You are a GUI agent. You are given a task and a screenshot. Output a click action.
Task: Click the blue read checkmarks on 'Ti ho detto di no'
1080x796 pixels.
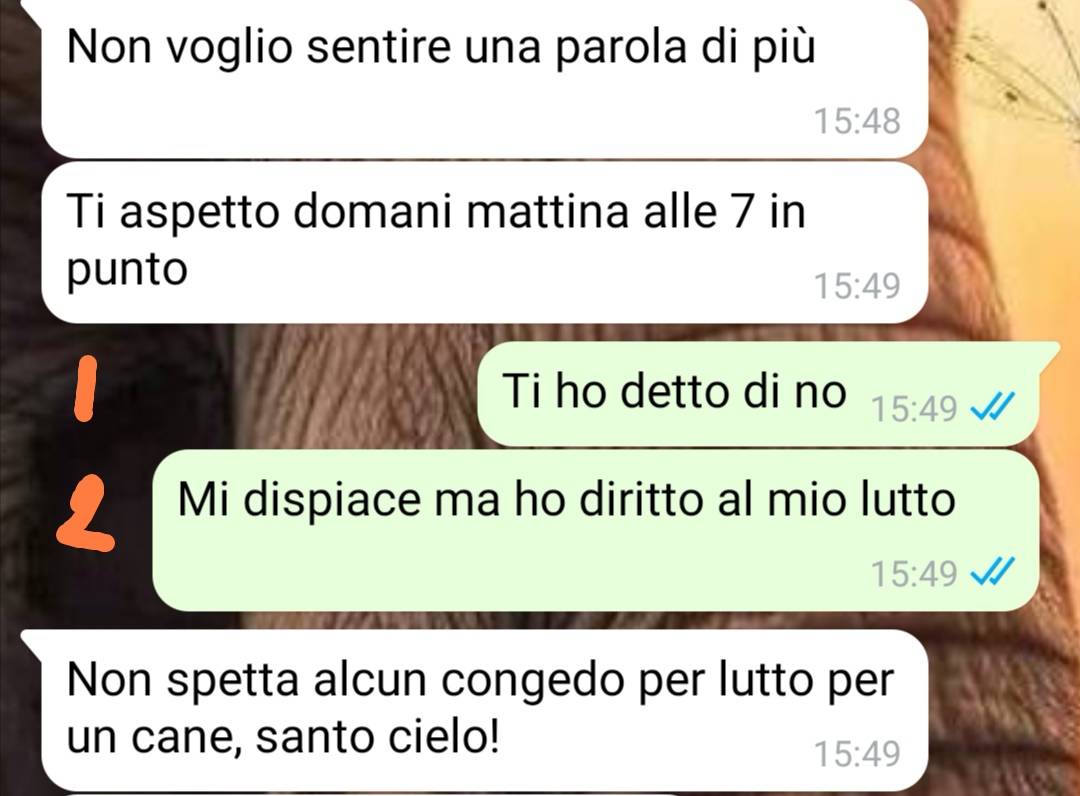pyautogui.click(x=992, y=407)
